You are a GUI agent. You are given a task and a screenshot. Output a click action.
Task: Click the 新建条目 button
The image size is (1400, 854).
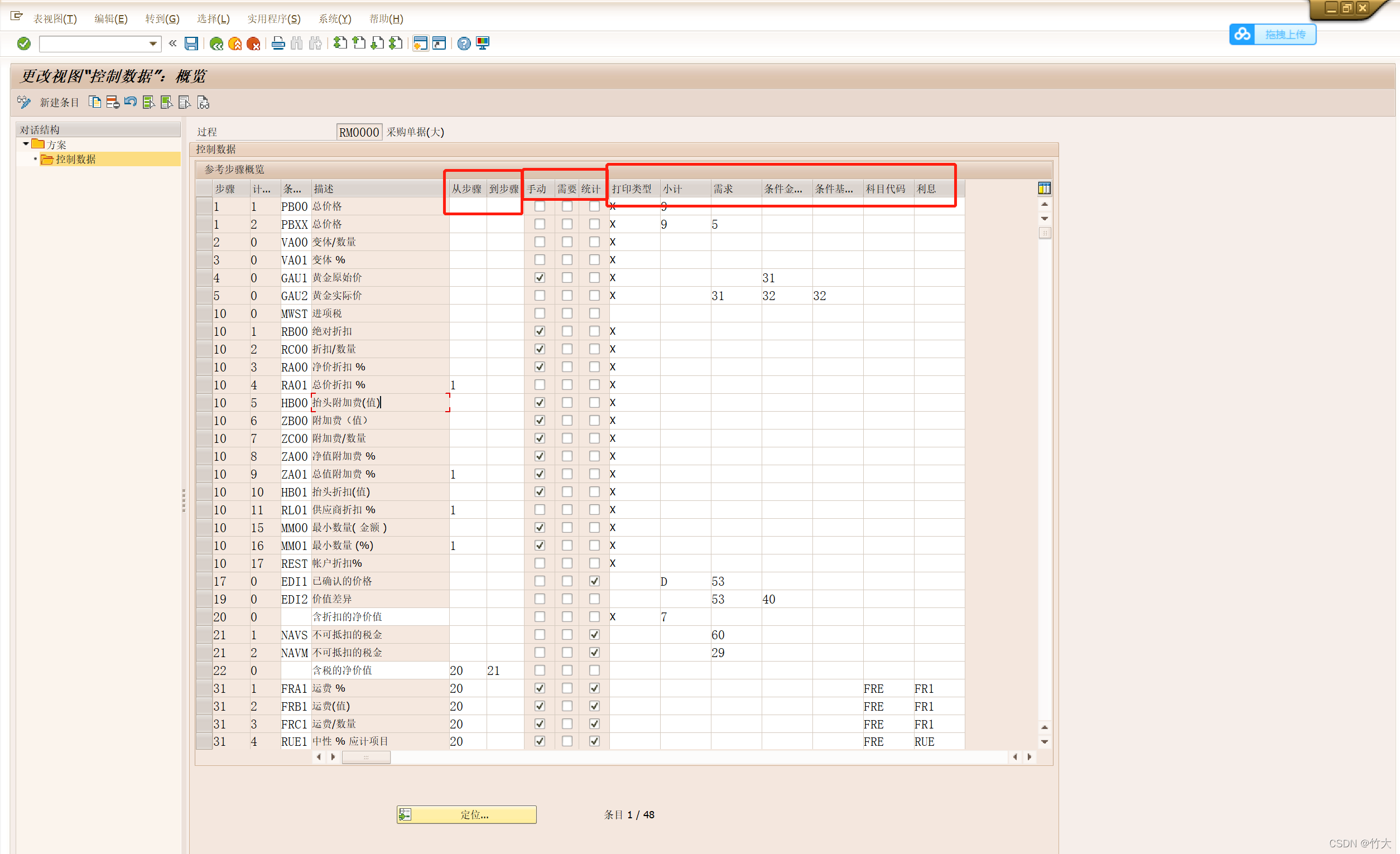(59, 102)
